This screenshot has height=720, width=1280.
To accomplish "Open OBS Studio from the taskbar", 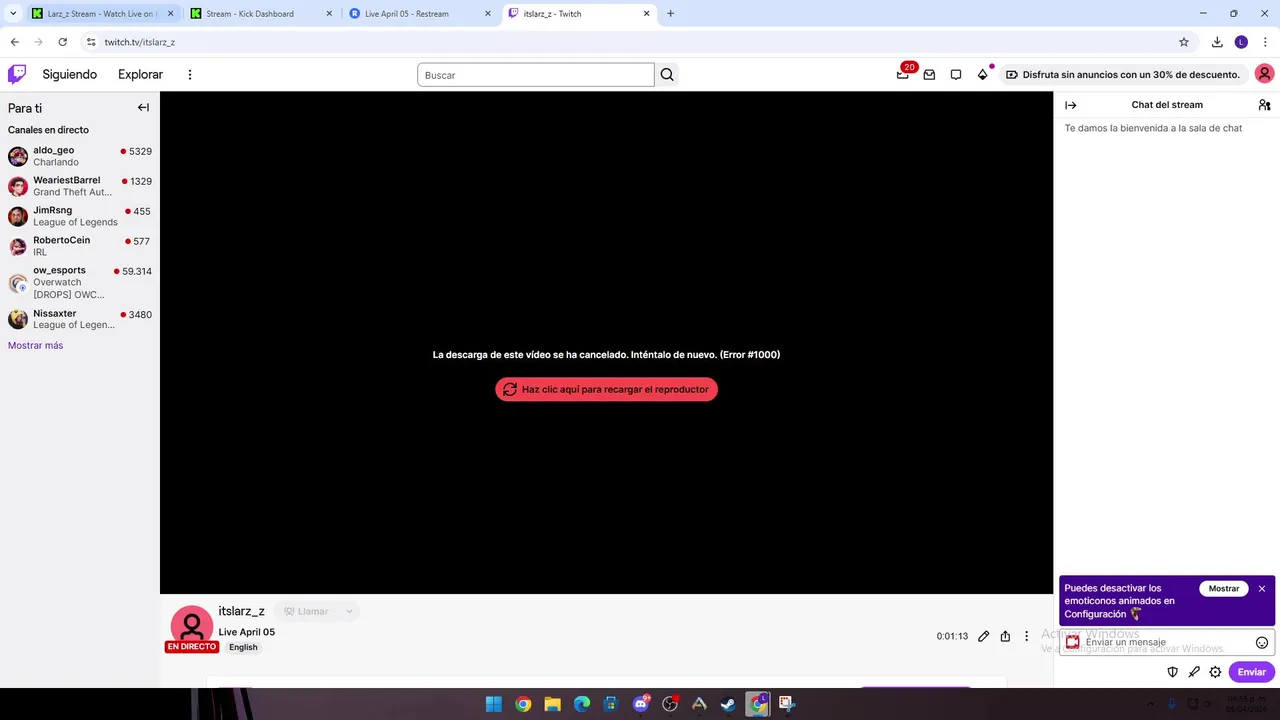I will (x=670, y=704).
